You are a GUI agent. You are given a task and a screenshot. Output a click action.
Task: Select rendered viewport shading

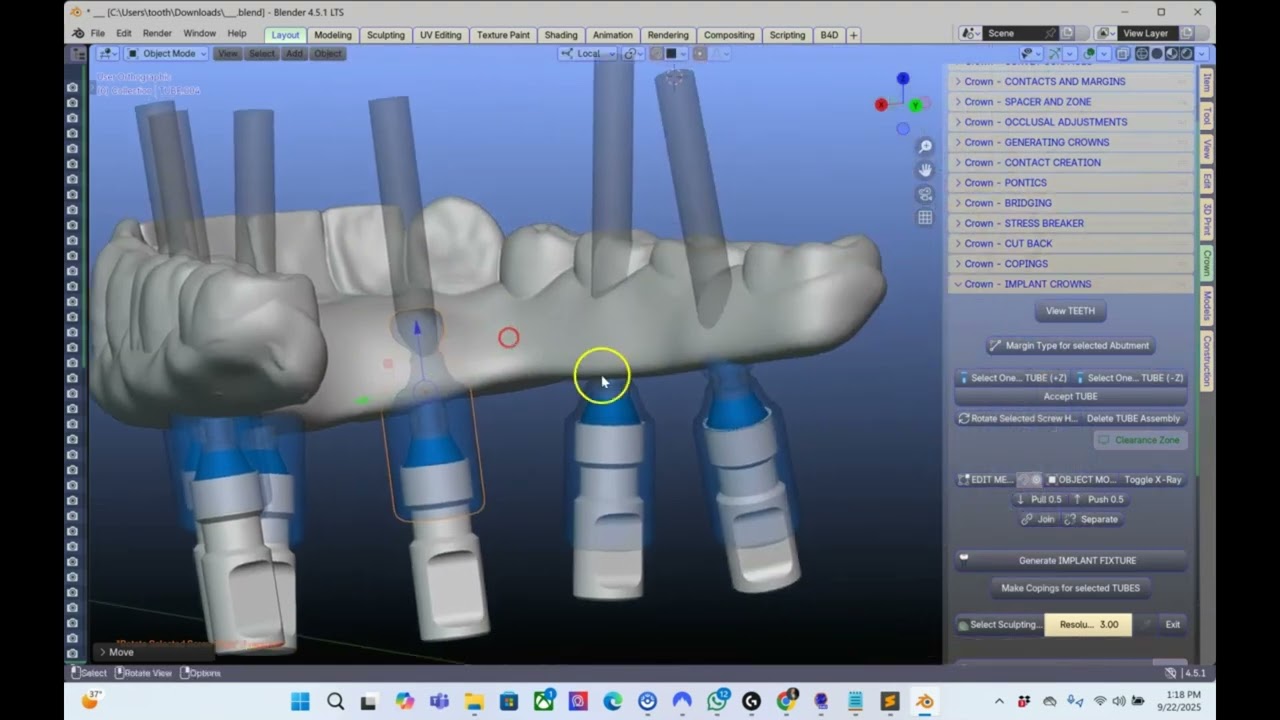[1186, 54]
